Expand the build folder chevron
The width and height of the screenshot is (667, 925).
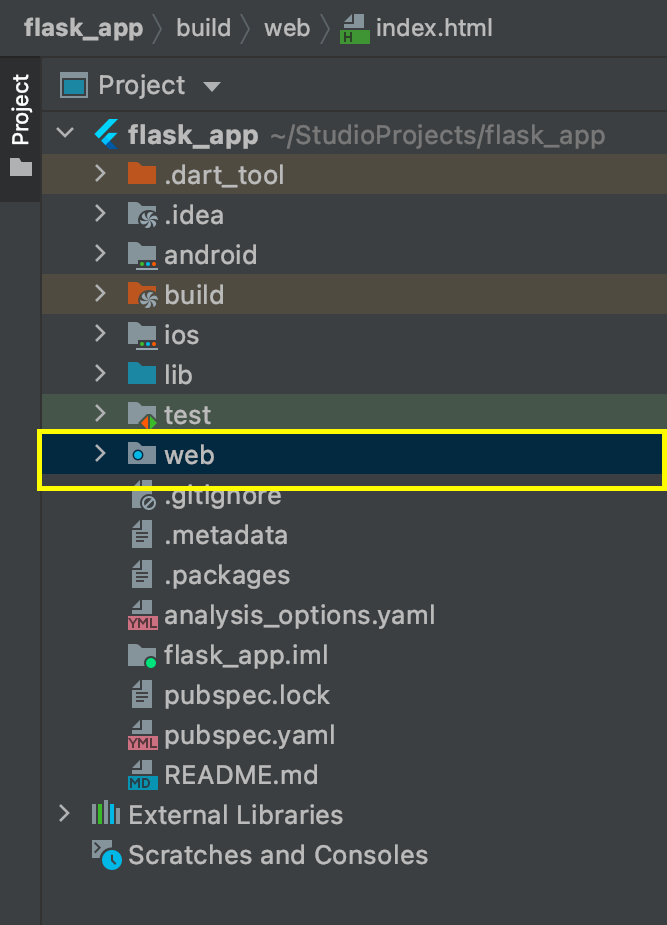coord(100,294)
